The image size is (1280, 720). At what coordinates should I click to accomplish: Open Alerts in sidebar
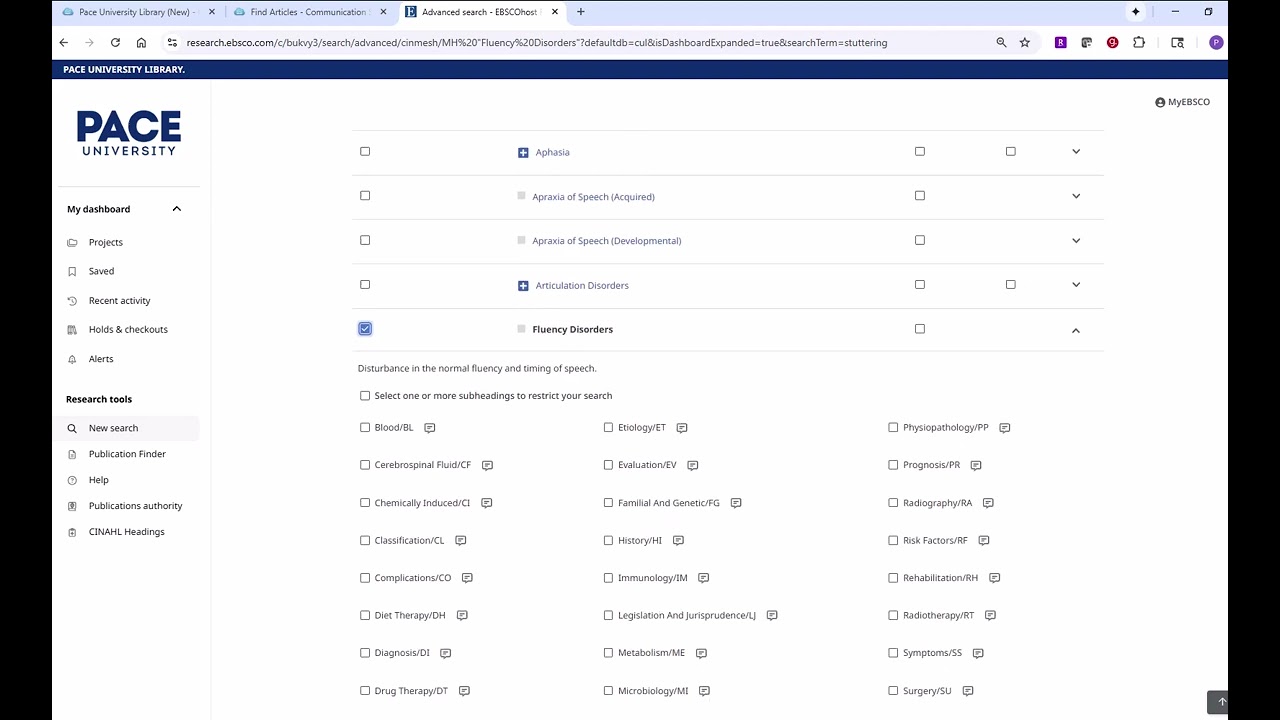(x=101, y=359)
